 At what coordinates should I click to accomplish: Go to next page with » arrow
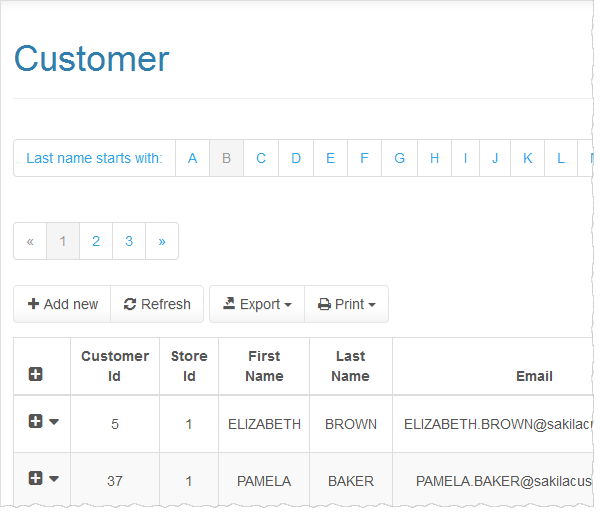click(x=162, y=241)
